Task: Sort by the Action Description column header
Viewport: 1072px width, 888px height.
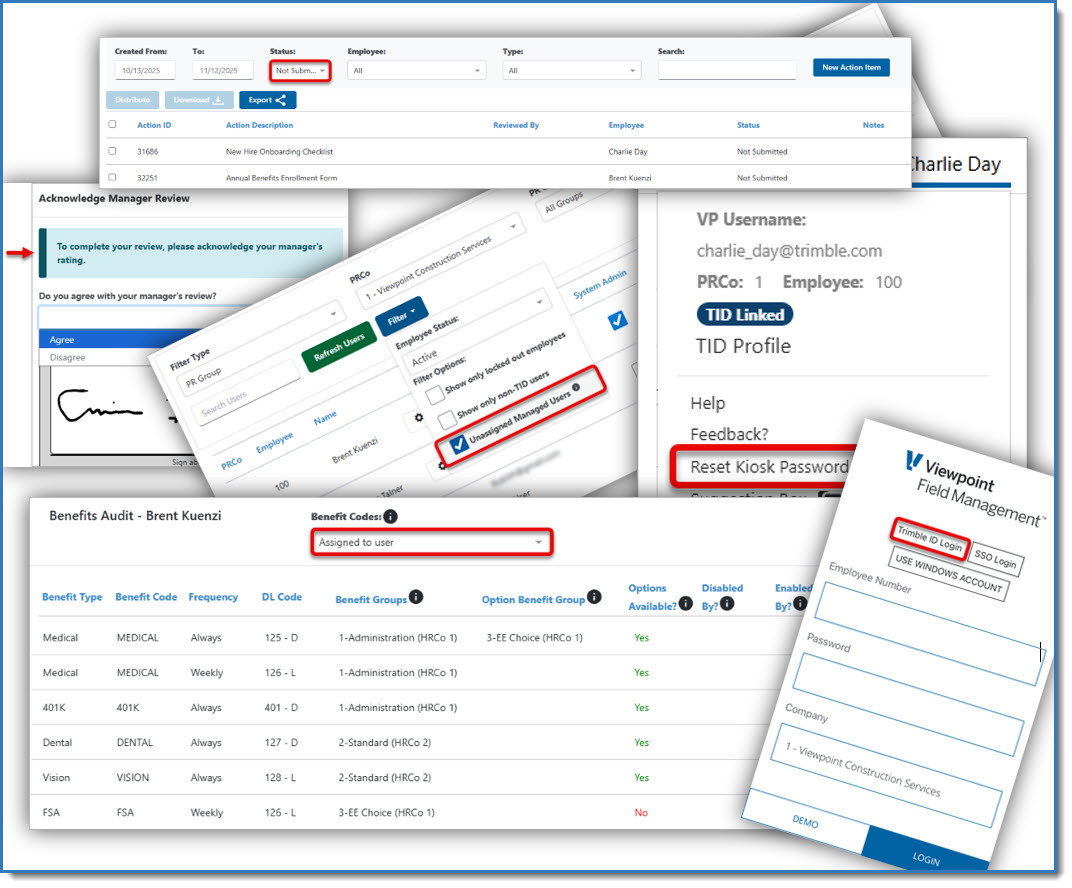Action: 259,125
